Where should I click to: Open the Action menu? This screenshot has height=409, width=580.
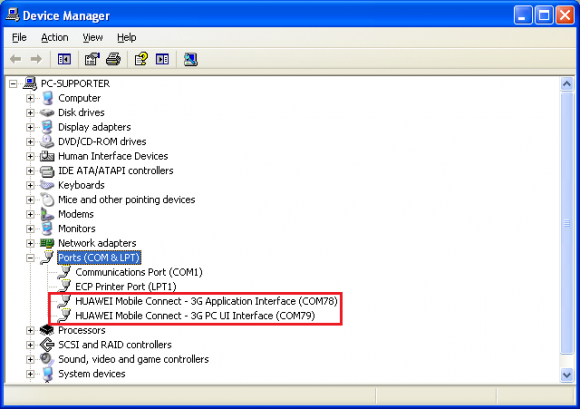pos(55,37)
